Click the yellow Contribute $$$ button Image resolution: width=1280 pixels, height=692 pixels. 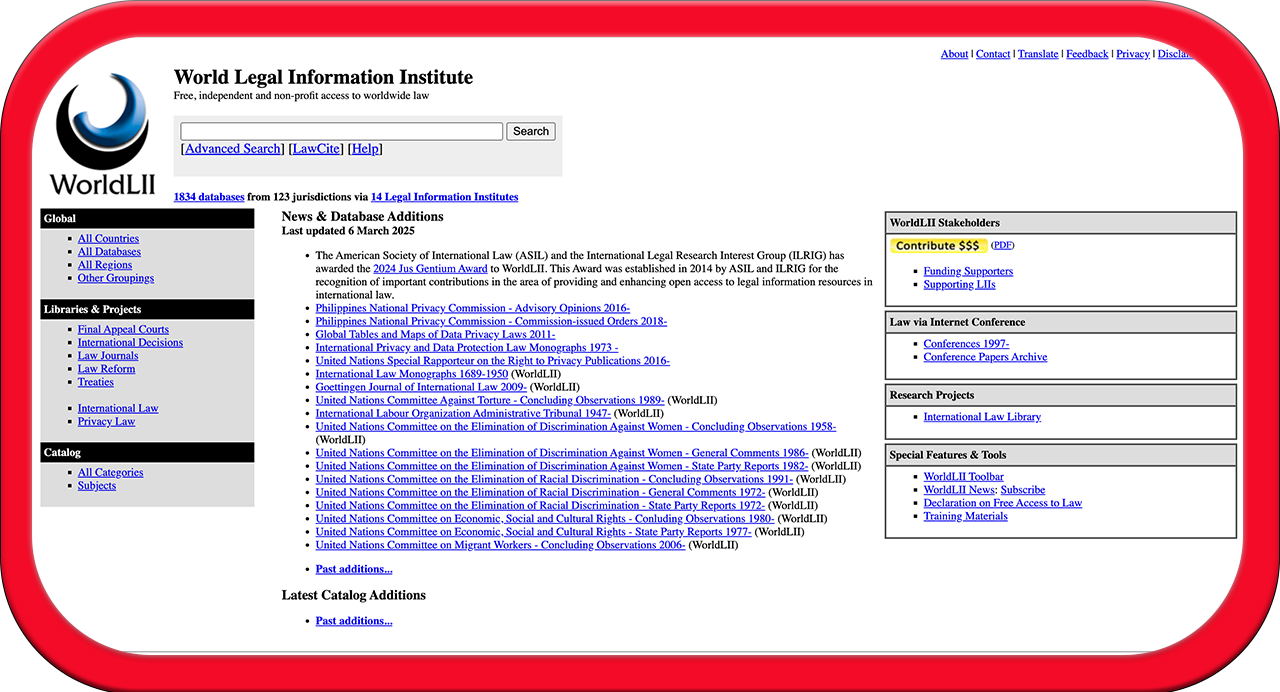(x=938, y=246)
